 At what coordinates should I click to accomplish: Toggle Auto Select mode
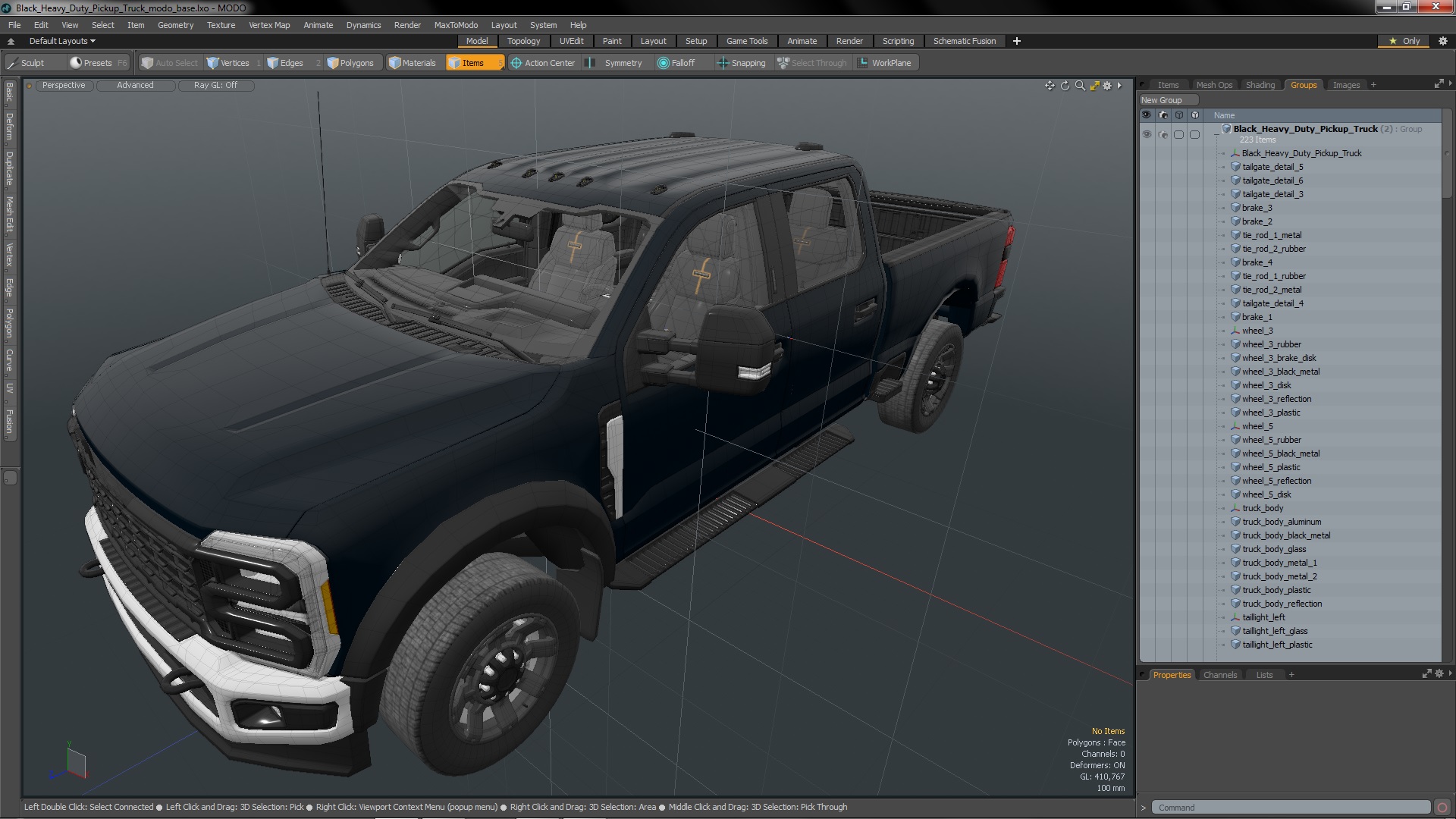(169, 63)
